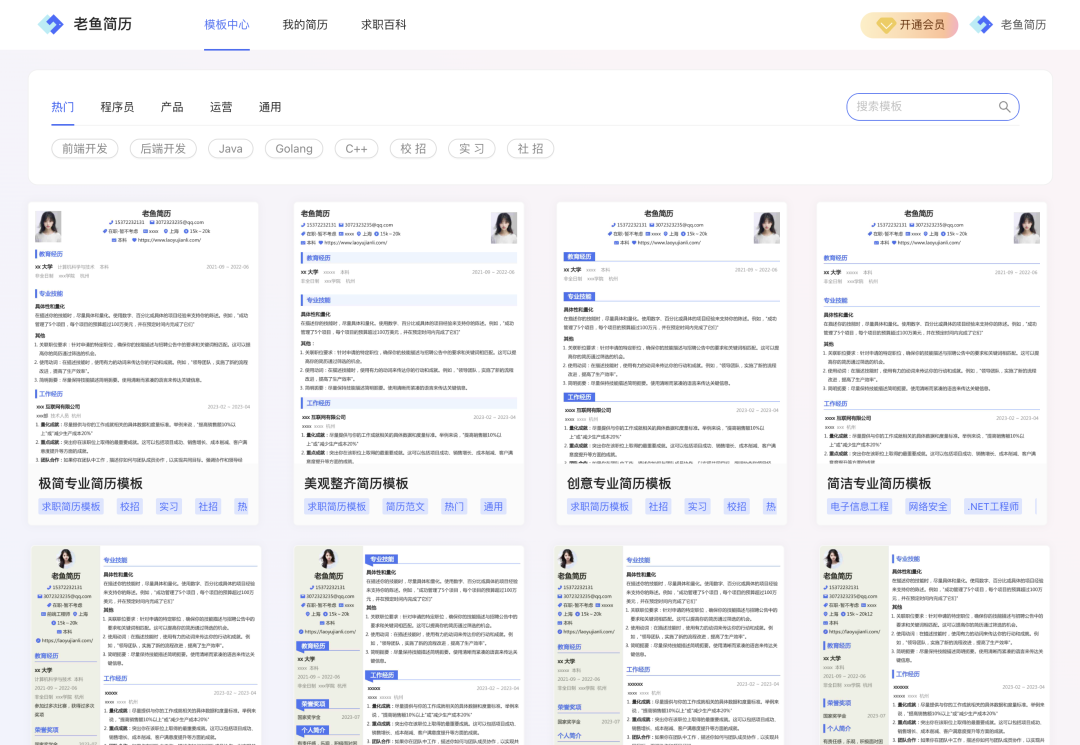Click 通用 tag under 美观整齐简历模板
1080x745 pixels.
point(493,507)
